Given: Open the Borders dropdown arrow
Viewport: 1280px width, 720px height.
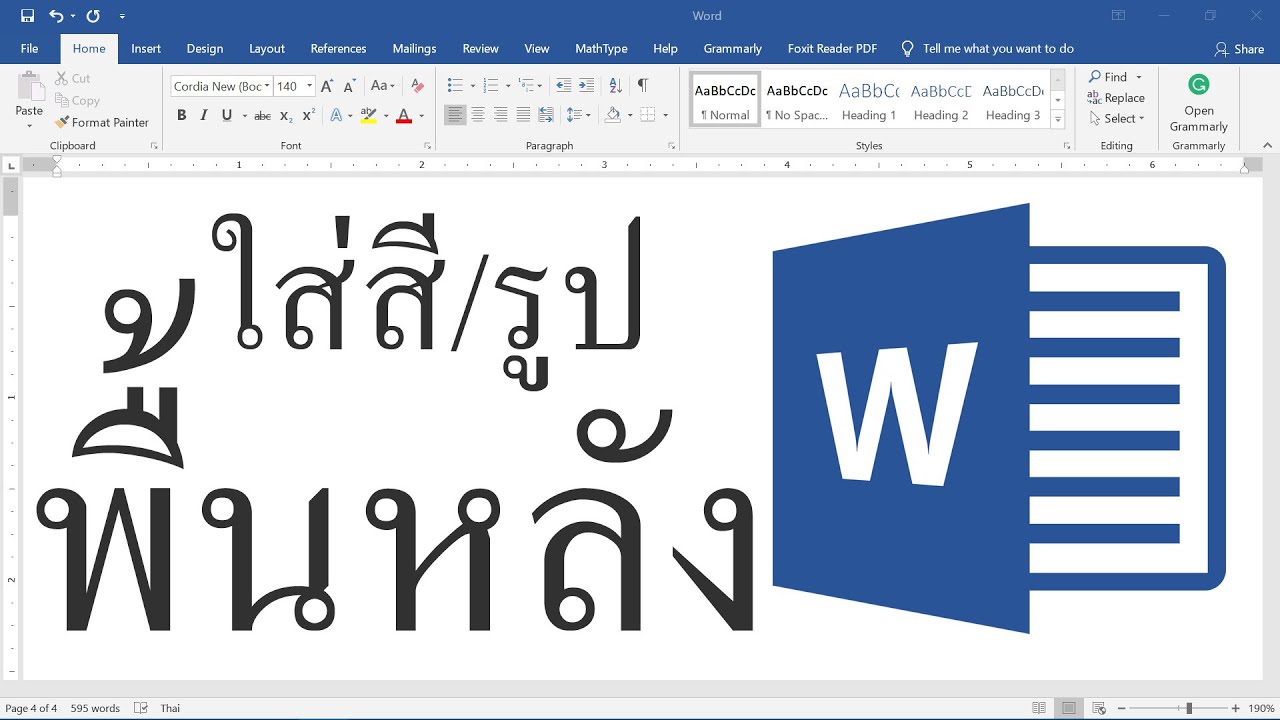Looking at the screenshot, I should (x=665, y=116).
